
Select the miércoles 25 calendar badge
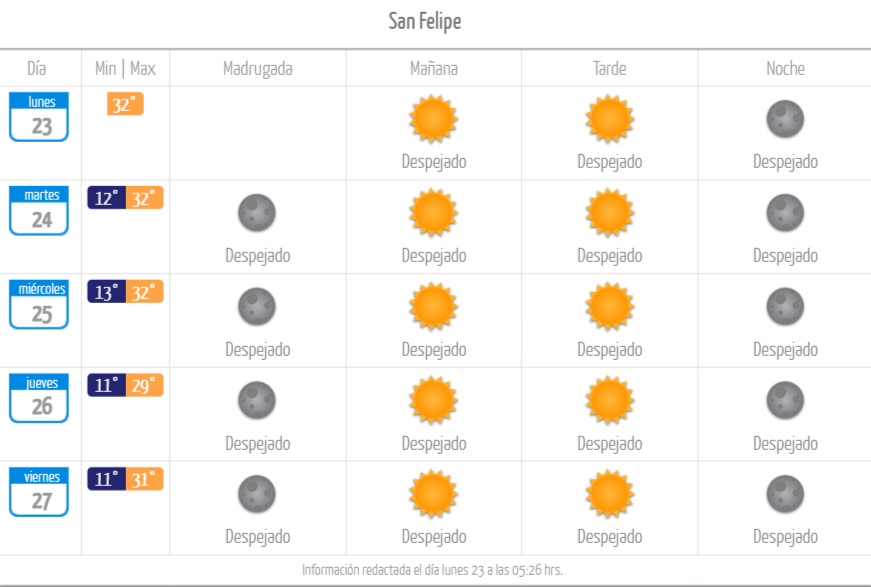coord(39,304)
